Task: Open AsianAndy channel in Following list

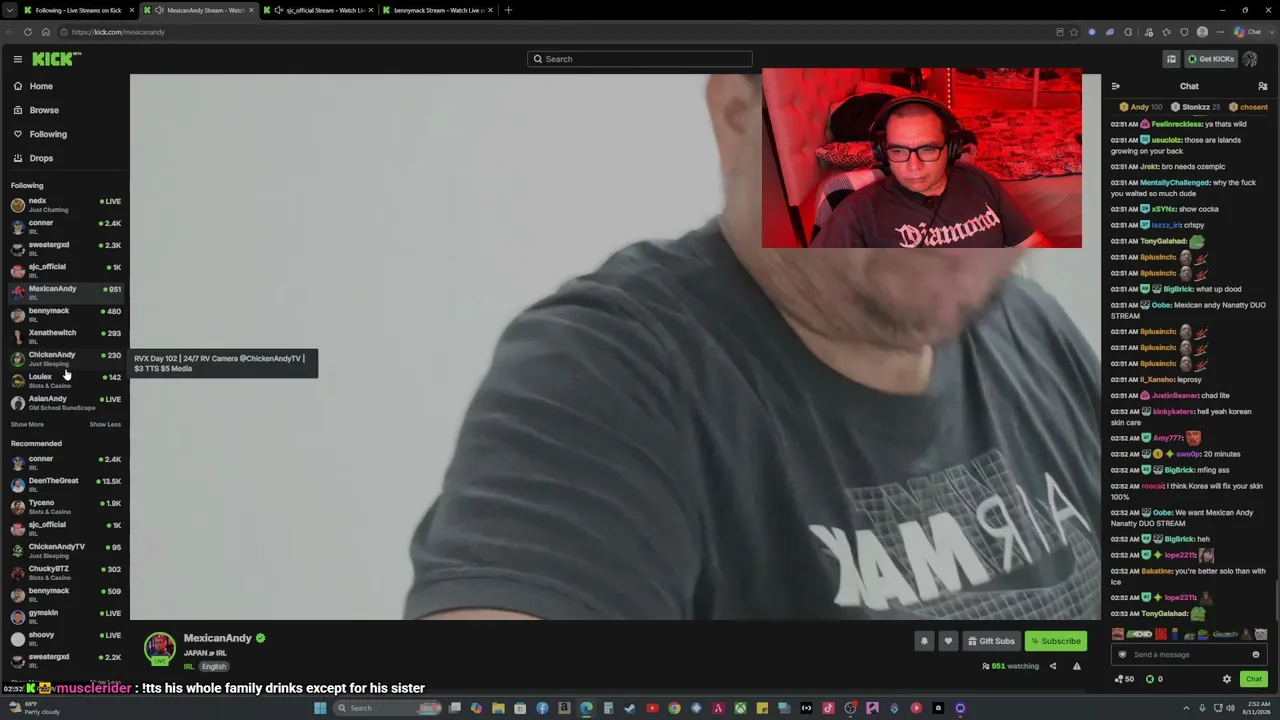Action: tap(66, 403)
